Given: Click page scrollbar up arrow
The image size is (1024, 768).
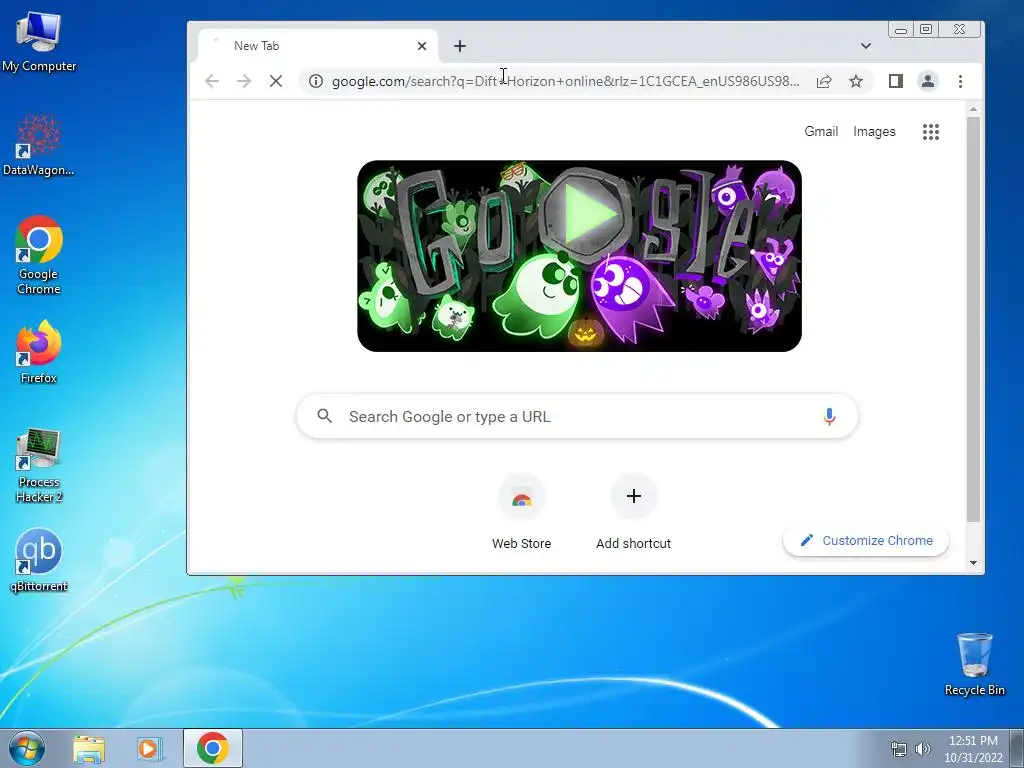Looking at the screenshot, I should point(973,109).
